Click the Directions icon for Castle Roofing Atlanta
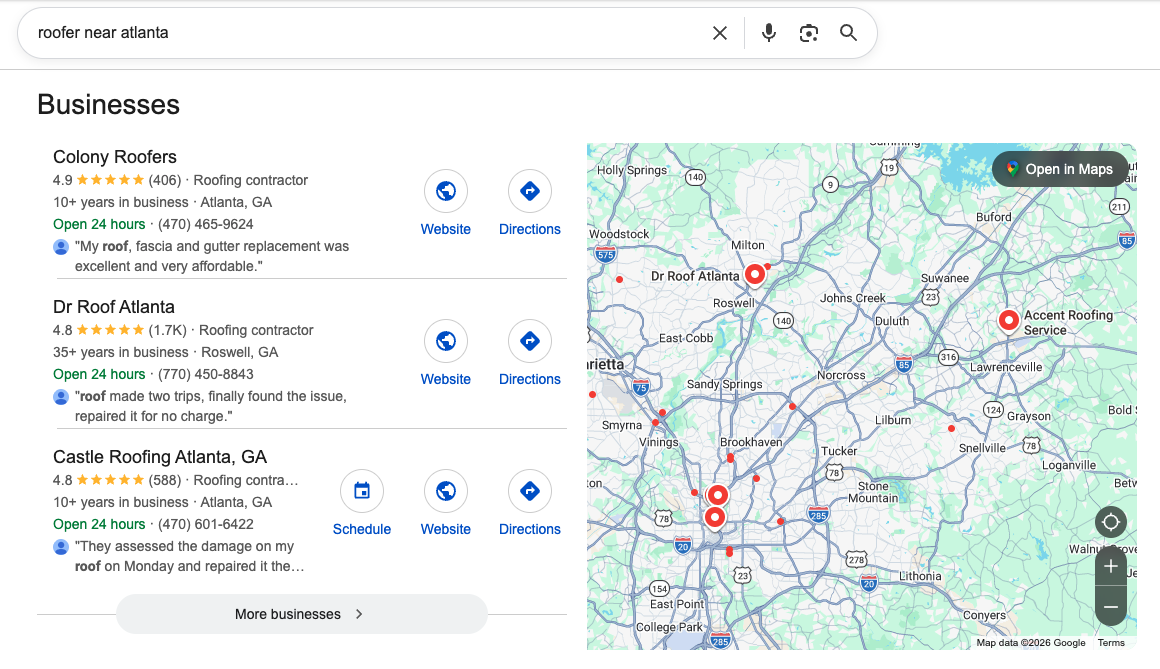Viewport: 1160px width, 669px height. (530, 491)
